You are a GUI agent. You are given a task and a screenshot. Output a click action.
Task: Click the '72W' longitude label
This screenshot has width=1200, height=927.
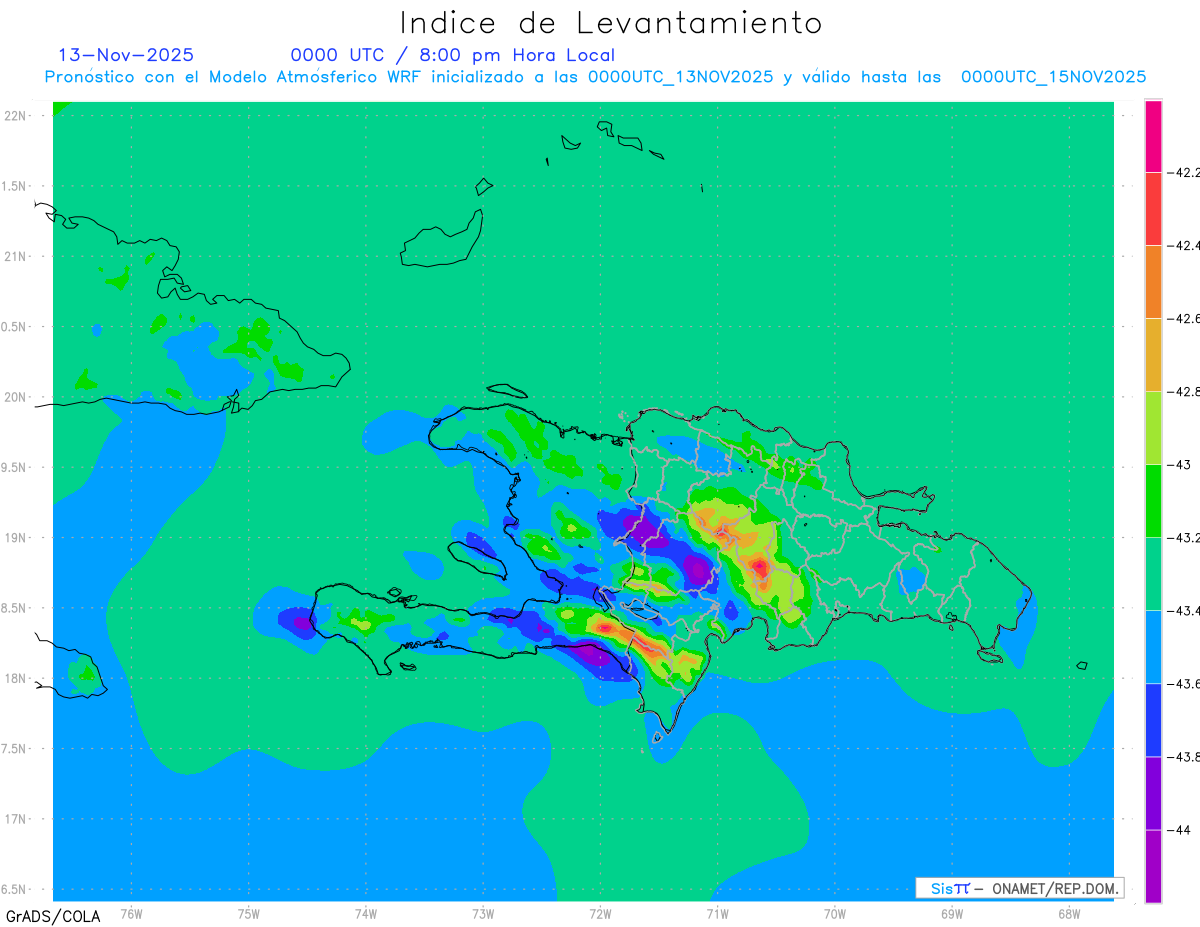pos(600,913)
